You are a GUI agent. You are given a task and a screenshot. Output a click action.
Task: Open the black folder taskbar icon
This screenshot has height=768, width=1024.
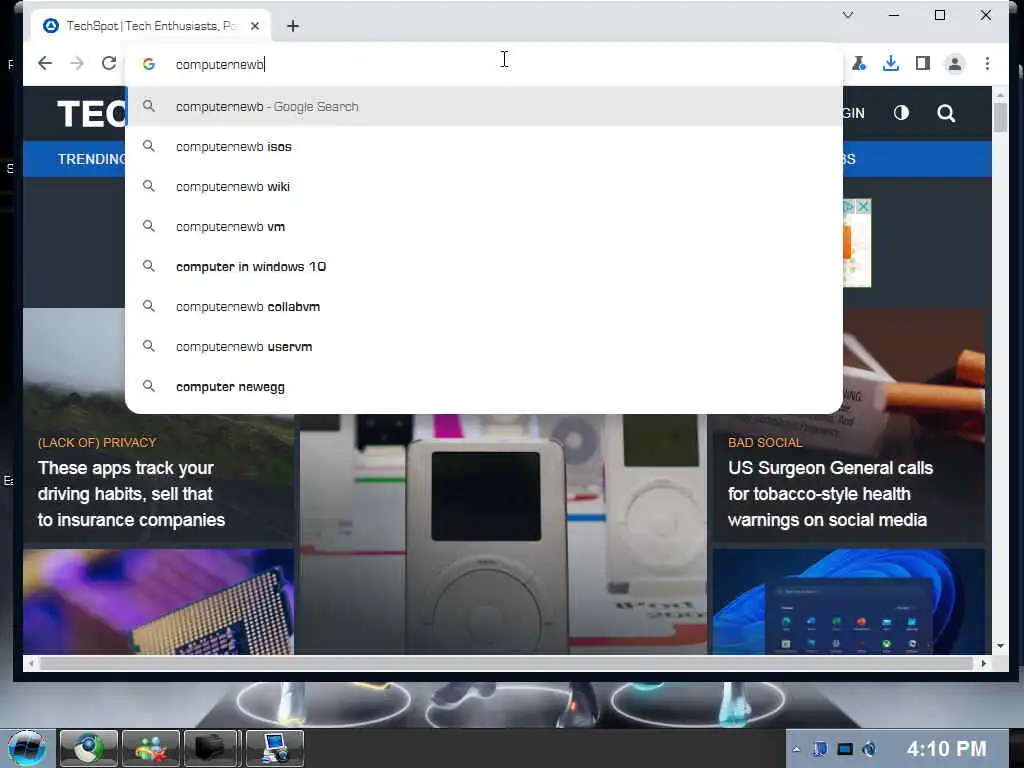[x=212, y=748]
